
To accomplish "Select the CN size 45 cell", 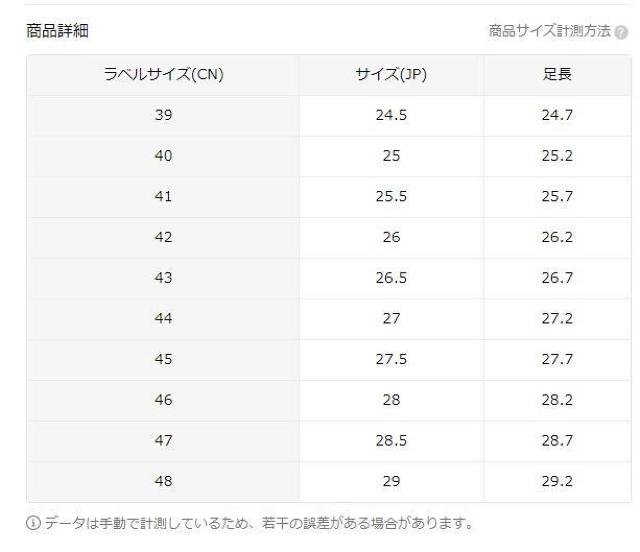I will coord(163,359).
